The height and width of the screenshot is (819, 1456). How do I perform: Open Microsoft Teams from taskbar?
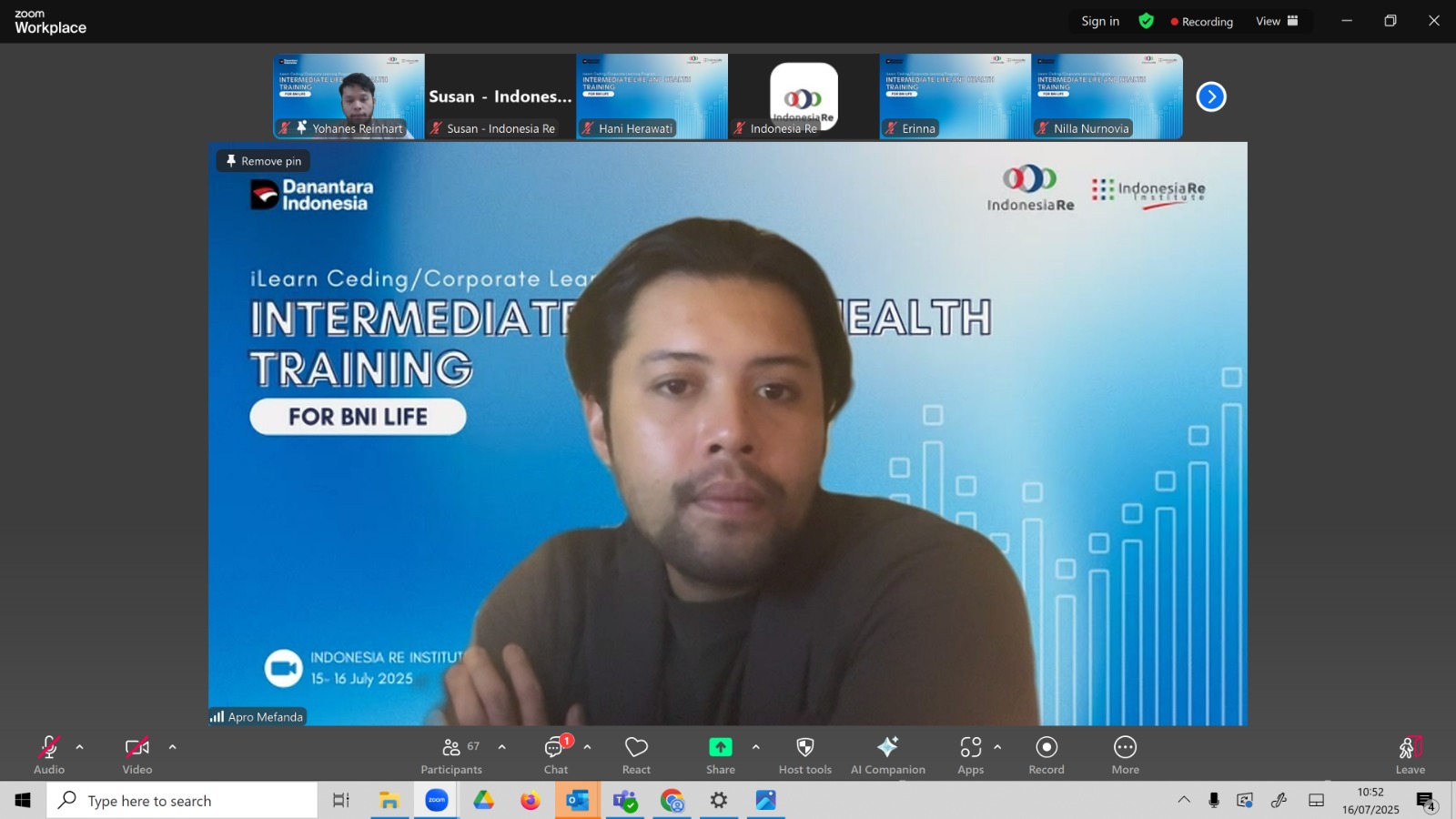(625, 801)
